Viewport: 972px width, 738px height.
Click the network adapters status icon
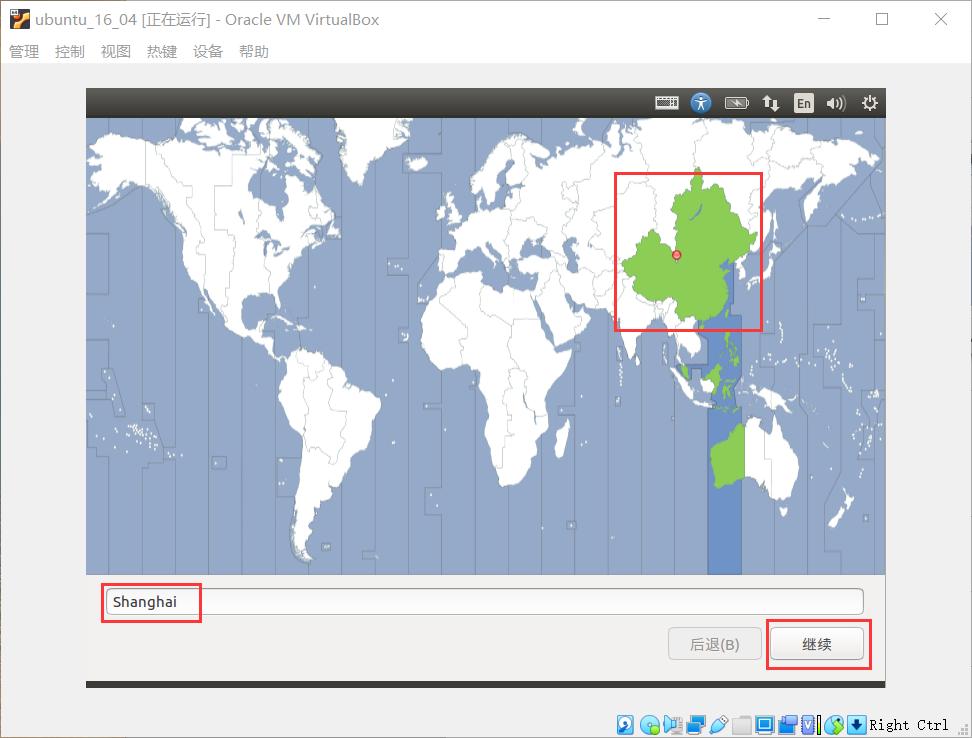pyautogui.click(x=696, y=724)
